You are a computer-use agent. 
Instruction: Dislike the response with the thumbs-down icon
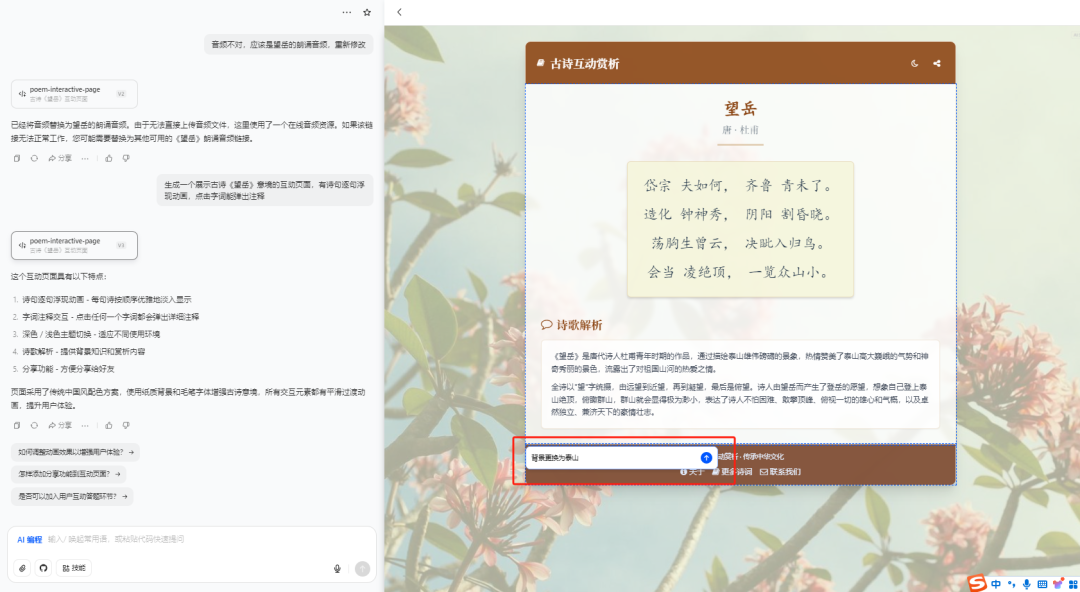(x=125, y=425)
